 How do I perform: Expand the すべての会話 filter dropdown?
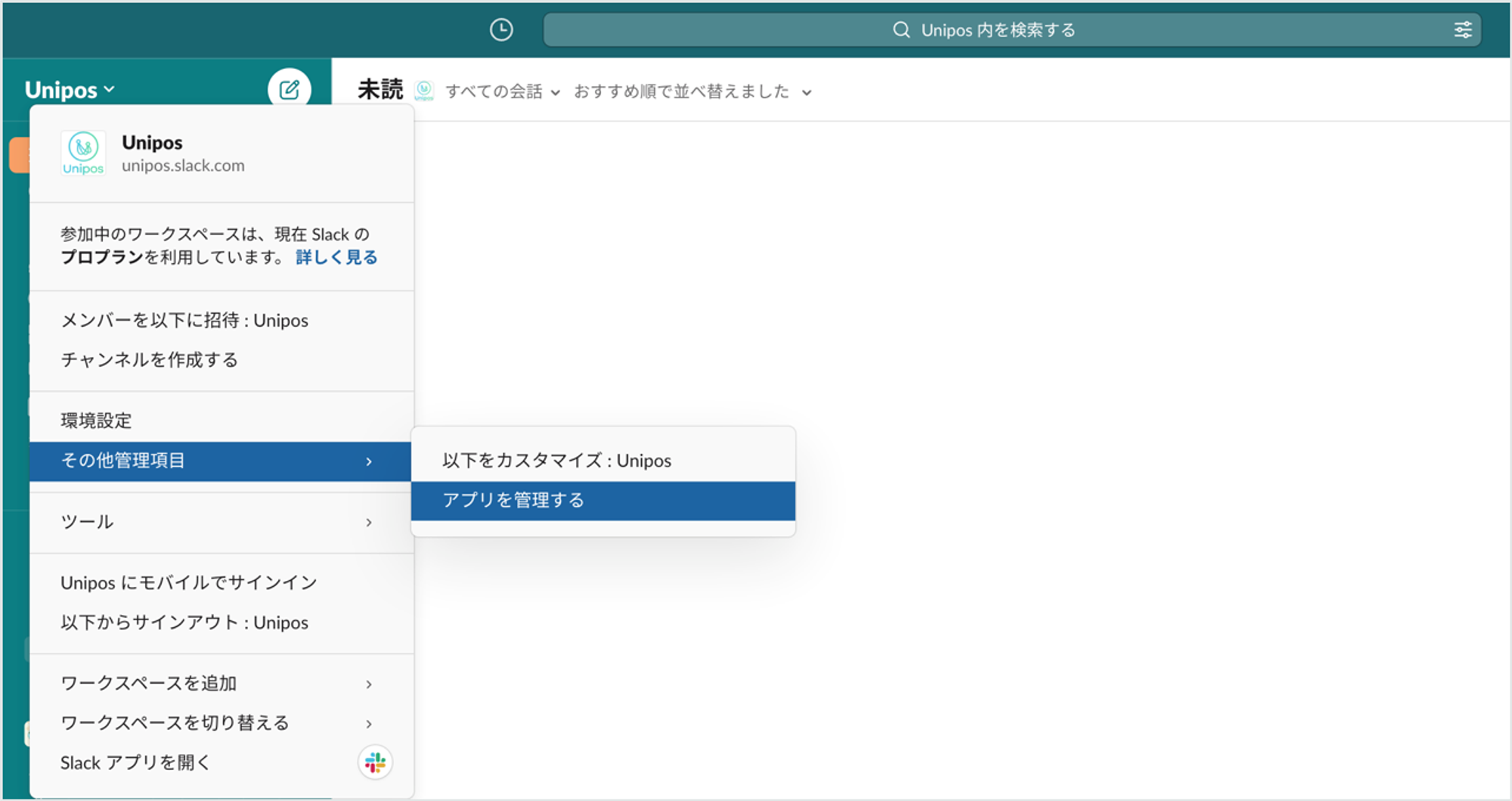pyautogui.click(x=503, y=92)
